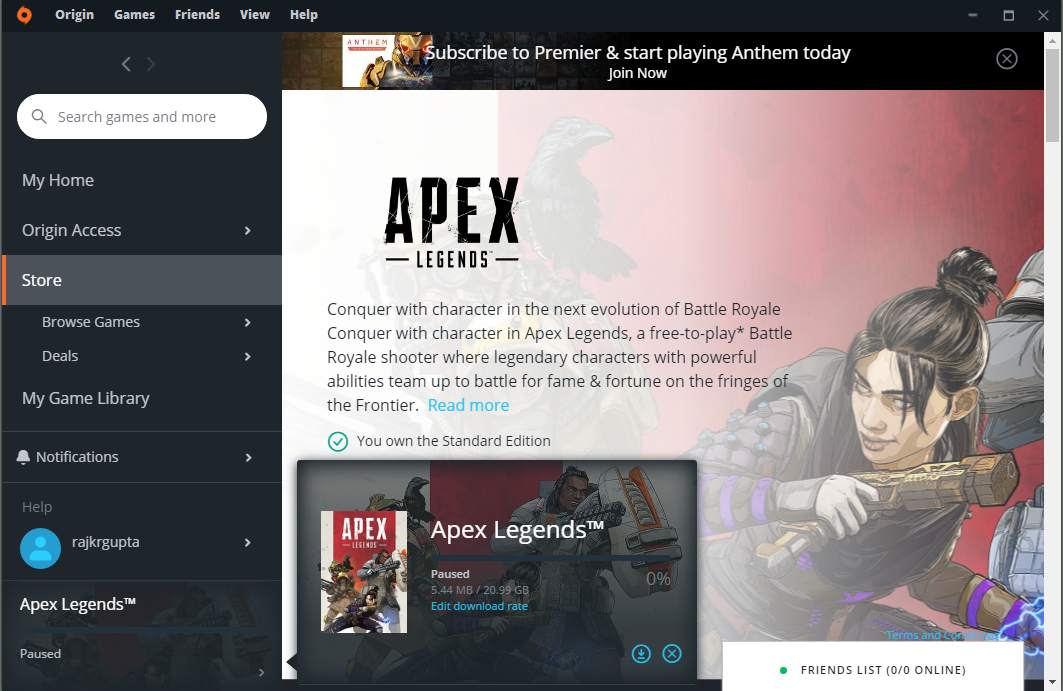Resume Apex Legends download icon
The height and width of the screenshot is (691, 1063).
point(641,654)
